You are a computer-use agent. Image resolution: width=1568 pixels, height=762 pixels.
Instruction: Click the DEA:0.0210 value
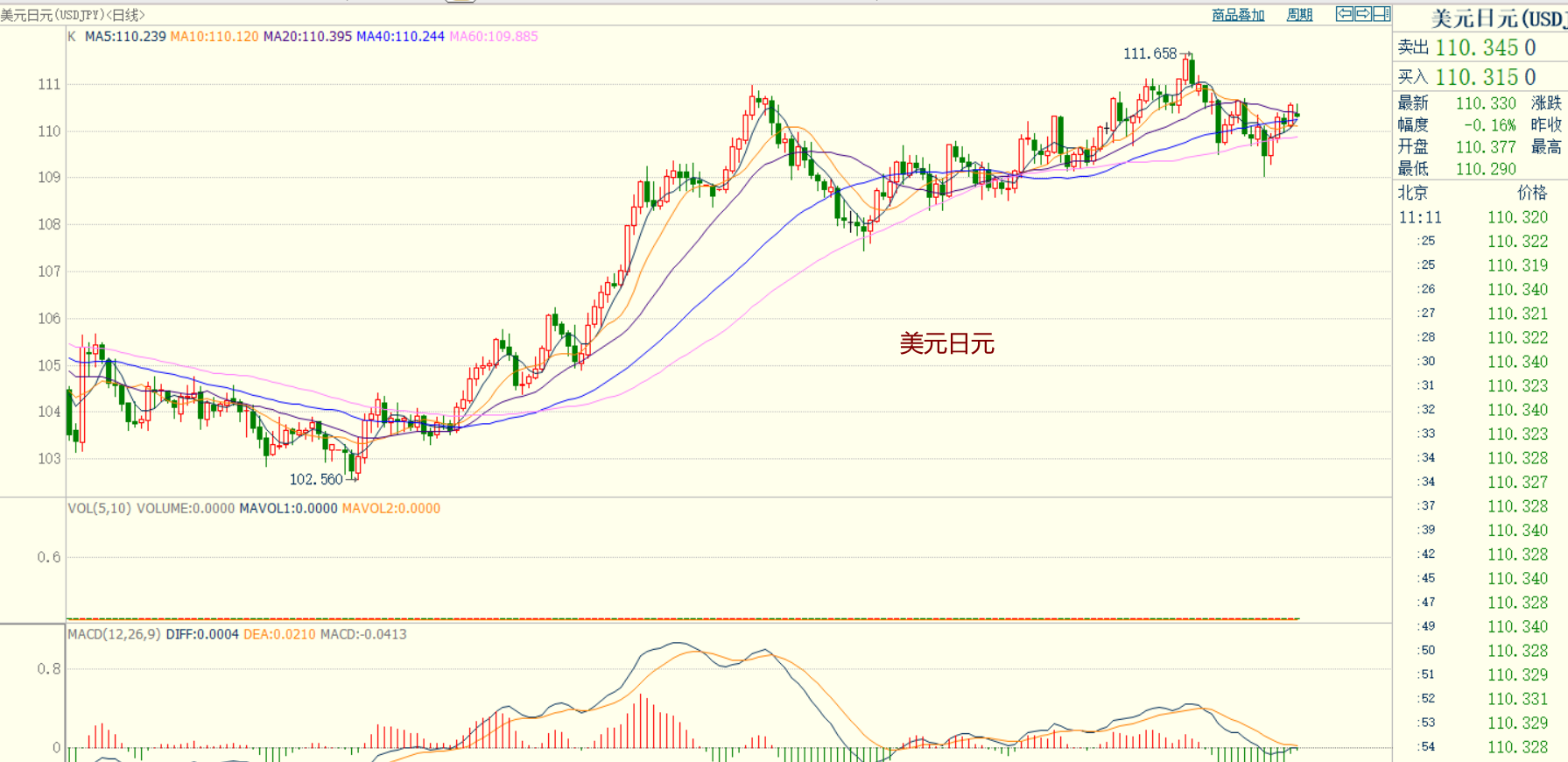click(x=279, y=634)
